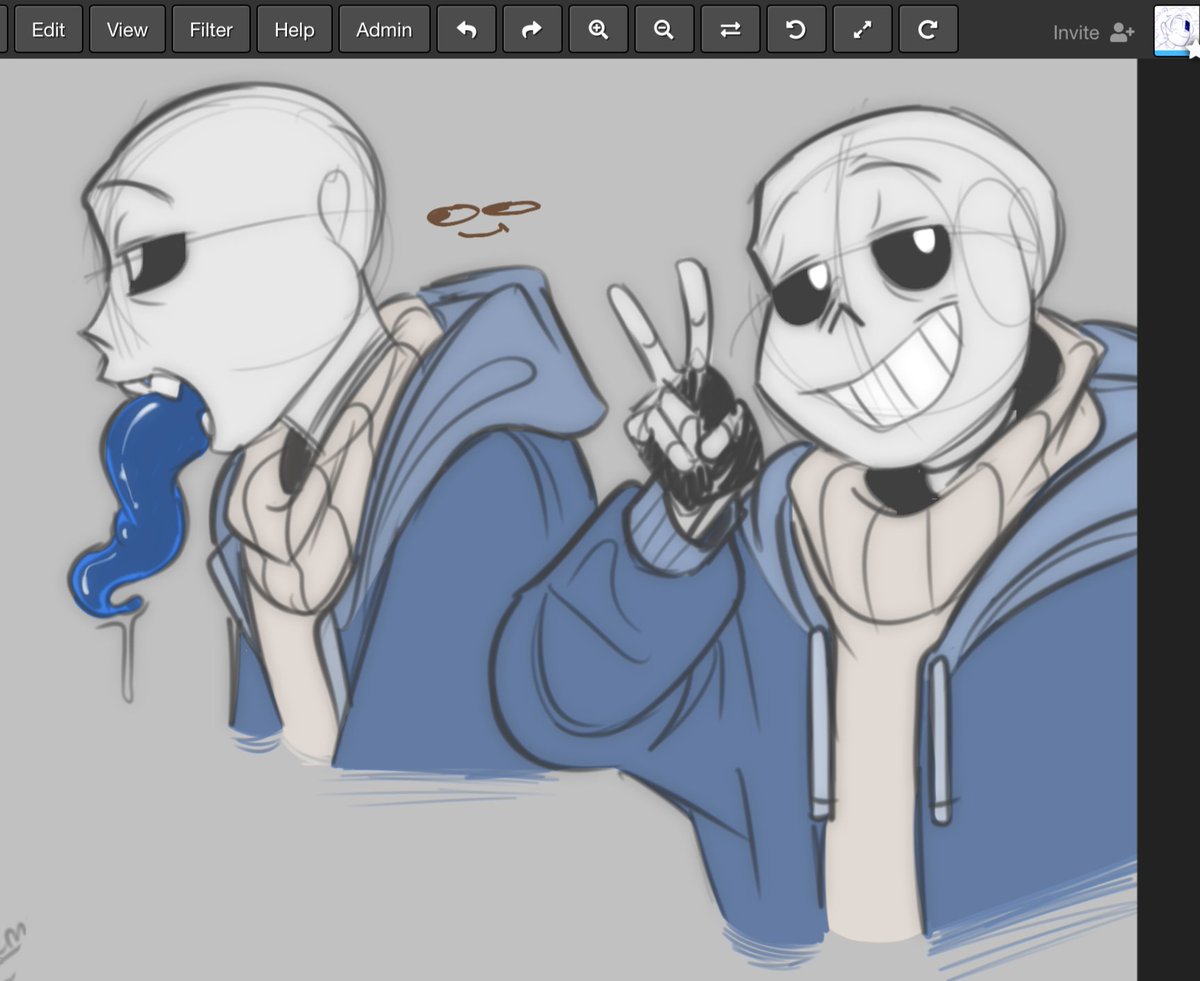Flip canvas with the swap arrows icon
This screenshot has width=1200, height=981.
point(730,30)
